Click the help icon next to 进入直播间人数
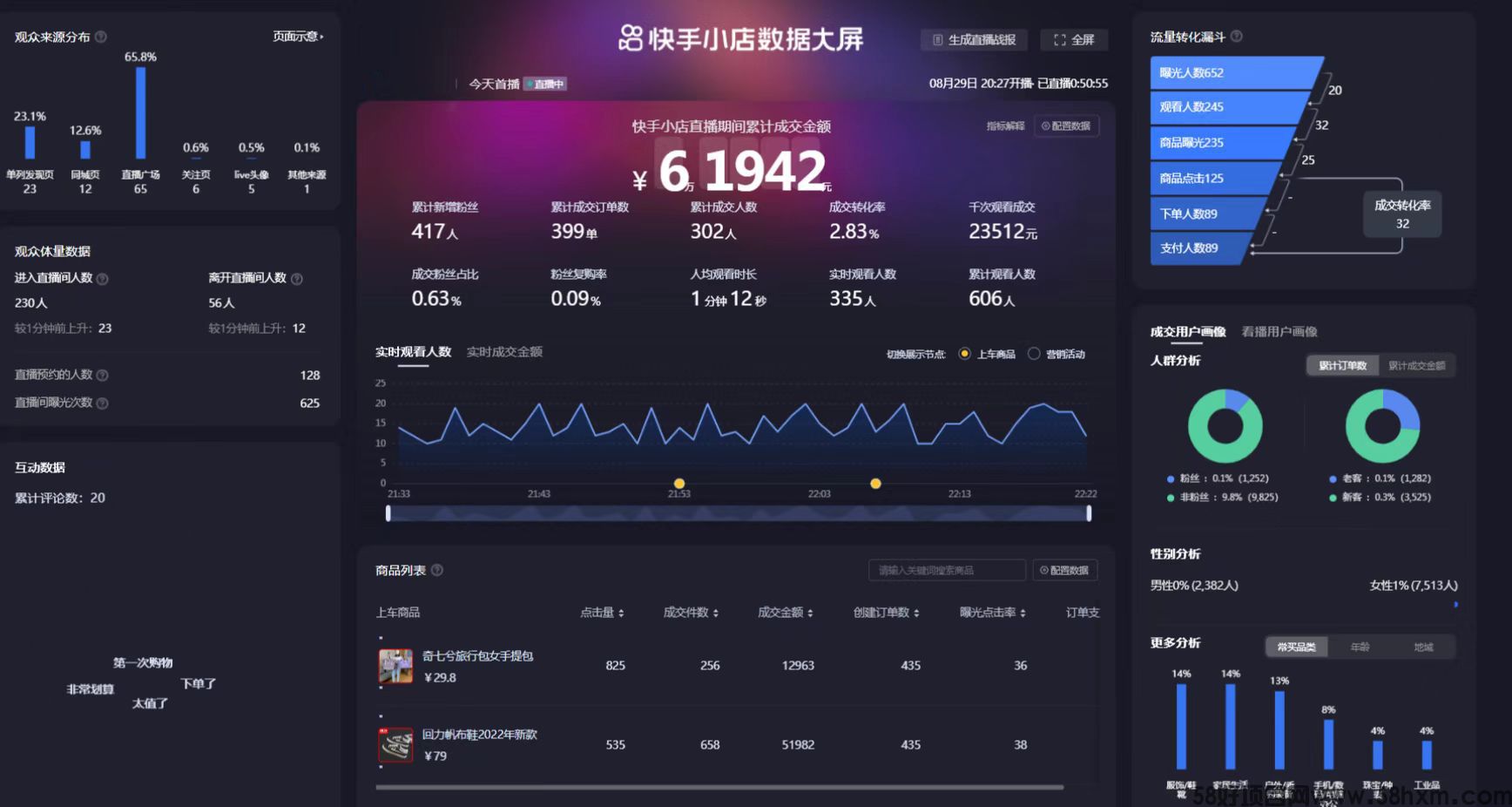 [103, 279]
